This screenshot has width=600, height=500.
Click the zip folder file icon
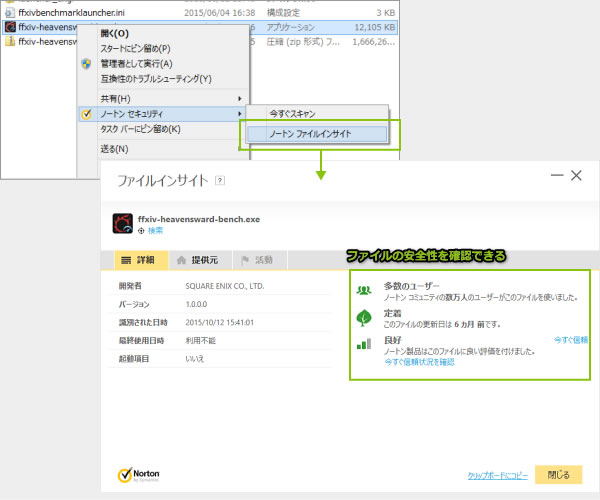pyautogui.click(x=10, y=41)
